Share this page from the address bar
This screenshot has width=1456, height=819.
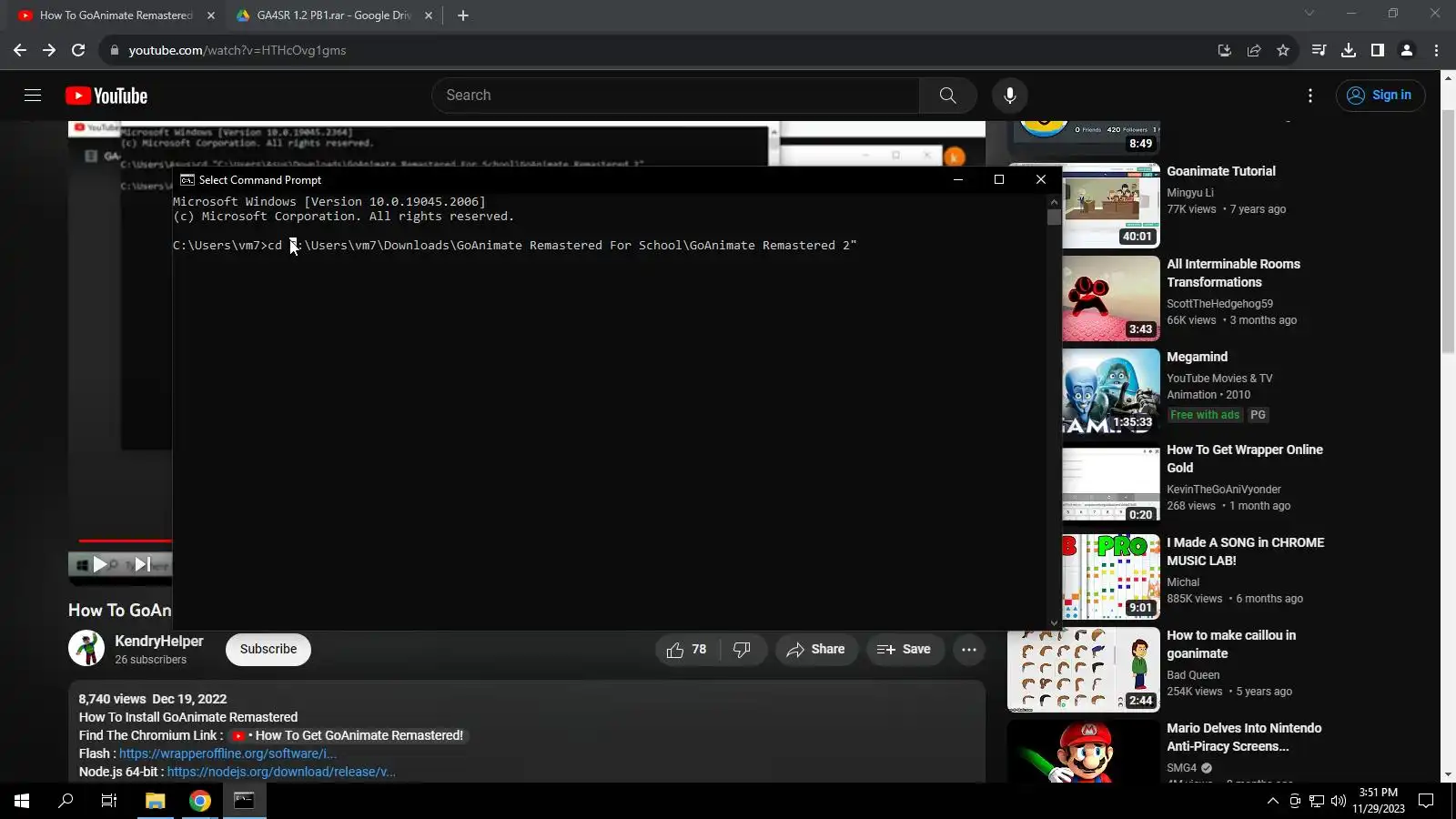[x=1254, y=50]
